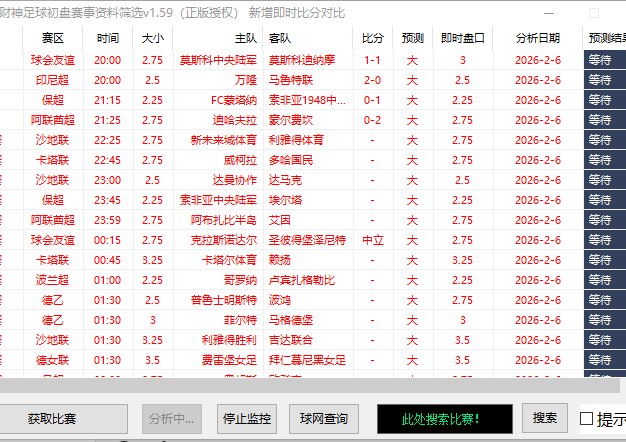Click the 即时盘口 column header

[462, 38]
